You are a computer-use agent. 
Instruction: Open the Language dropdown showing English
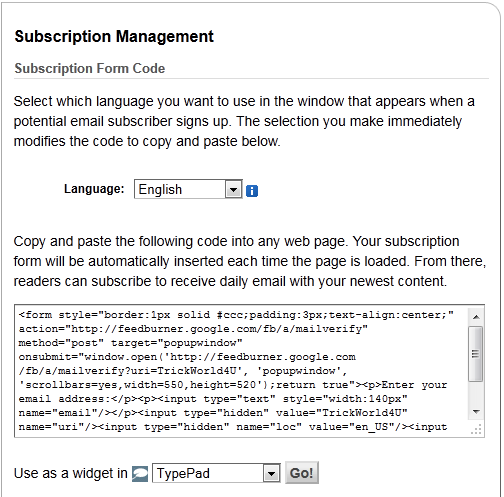188,189
